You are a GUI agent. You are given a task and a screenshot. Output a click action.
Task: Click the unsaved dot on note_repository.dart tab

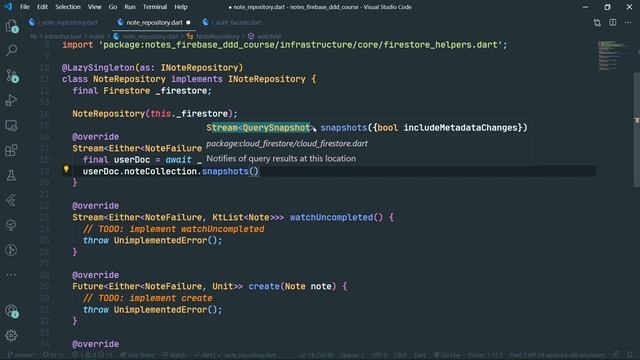coord(188,22)
